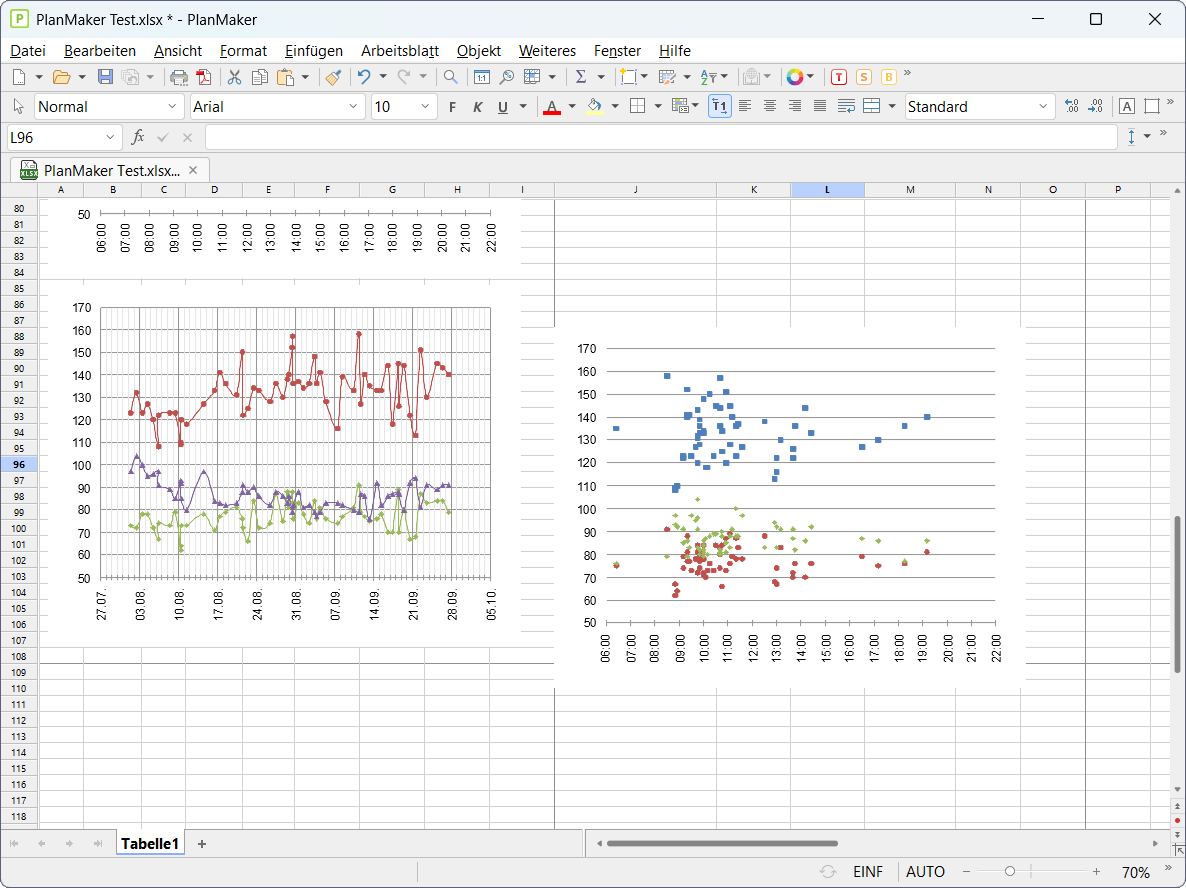This screenshot has height=888, width=1186.
Task: Undo the last action
Action: pos(364,76)
